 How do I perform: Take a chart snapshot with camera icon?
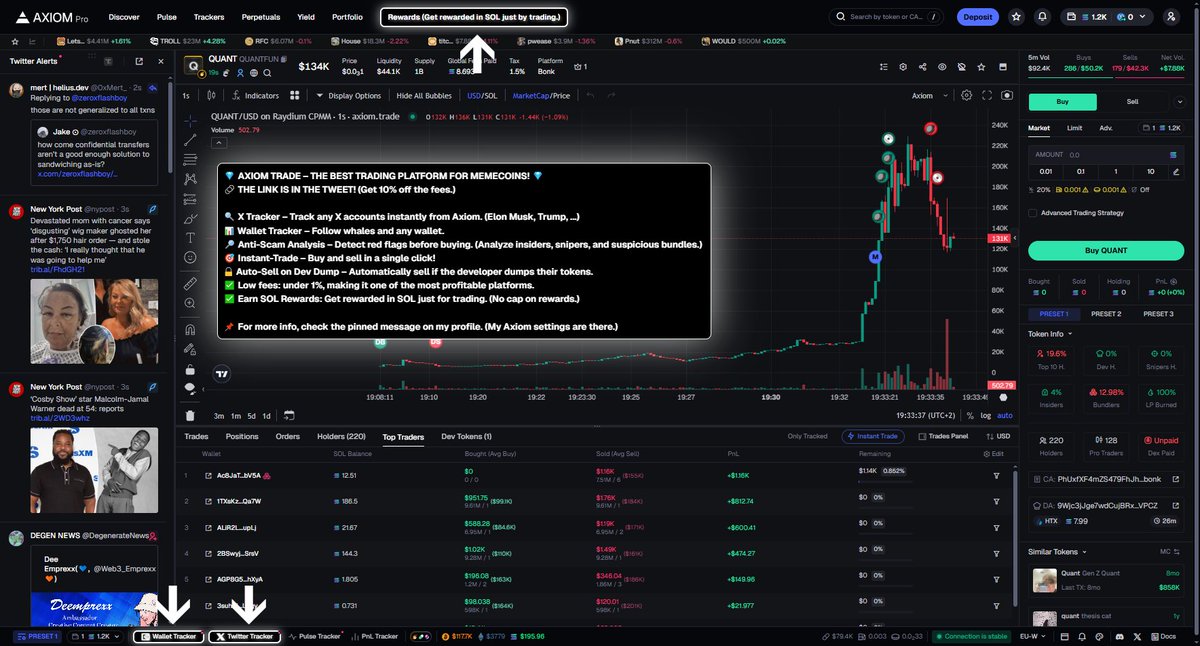1006,96
